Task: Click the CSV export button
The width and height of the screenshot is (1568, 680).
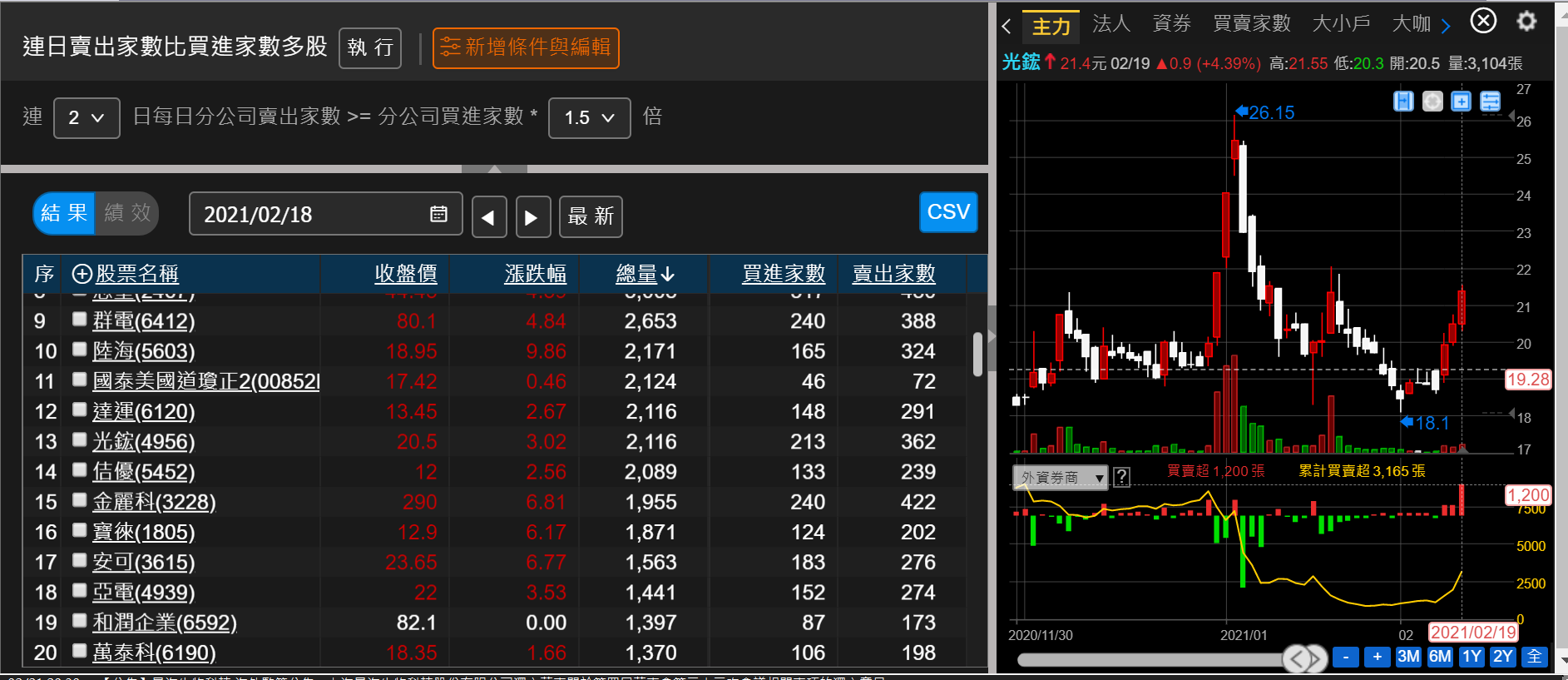Action: pyautogui.click(x=947, y=212)
